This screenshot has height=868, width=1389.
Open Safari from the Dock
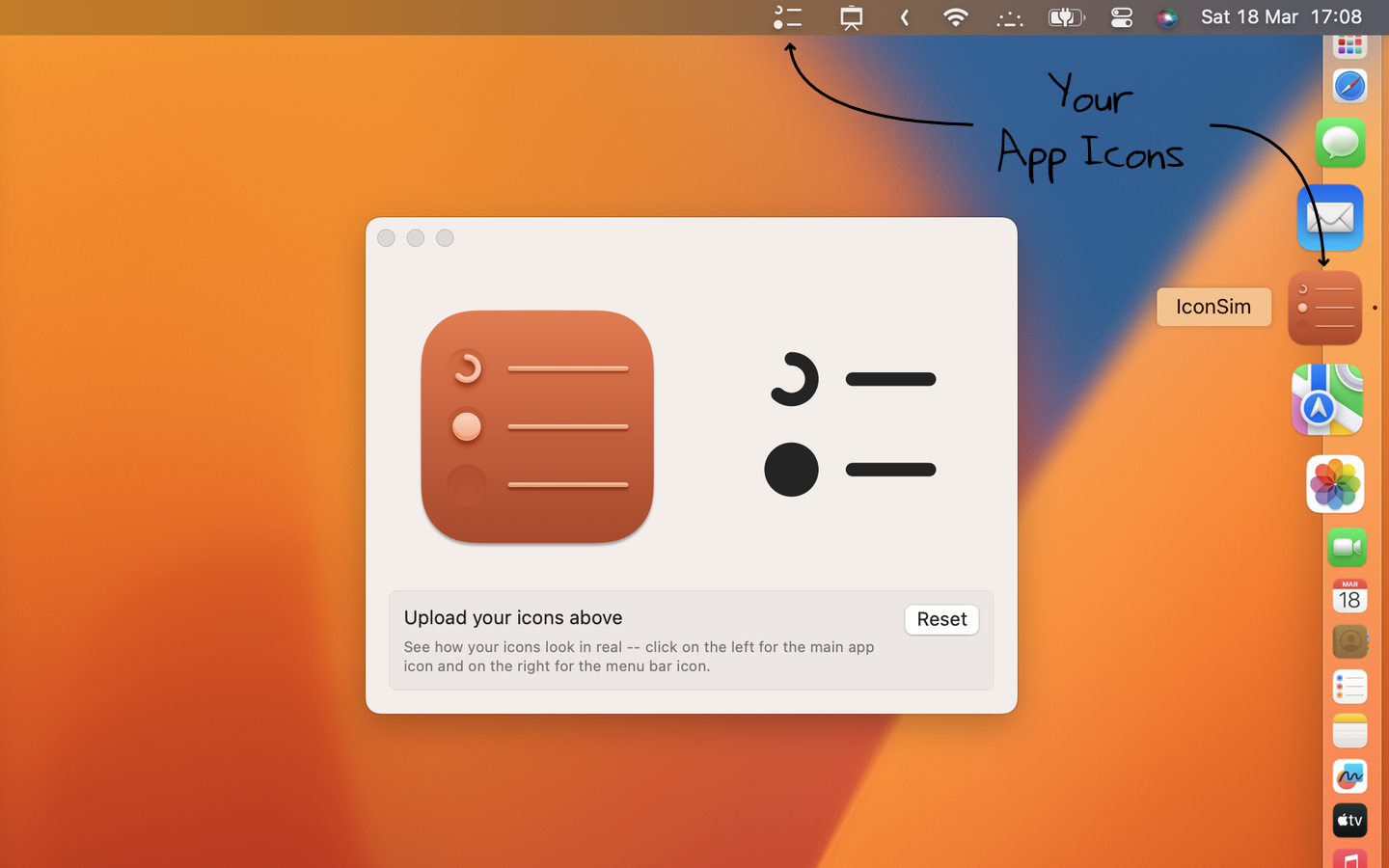pos(1349,87)
